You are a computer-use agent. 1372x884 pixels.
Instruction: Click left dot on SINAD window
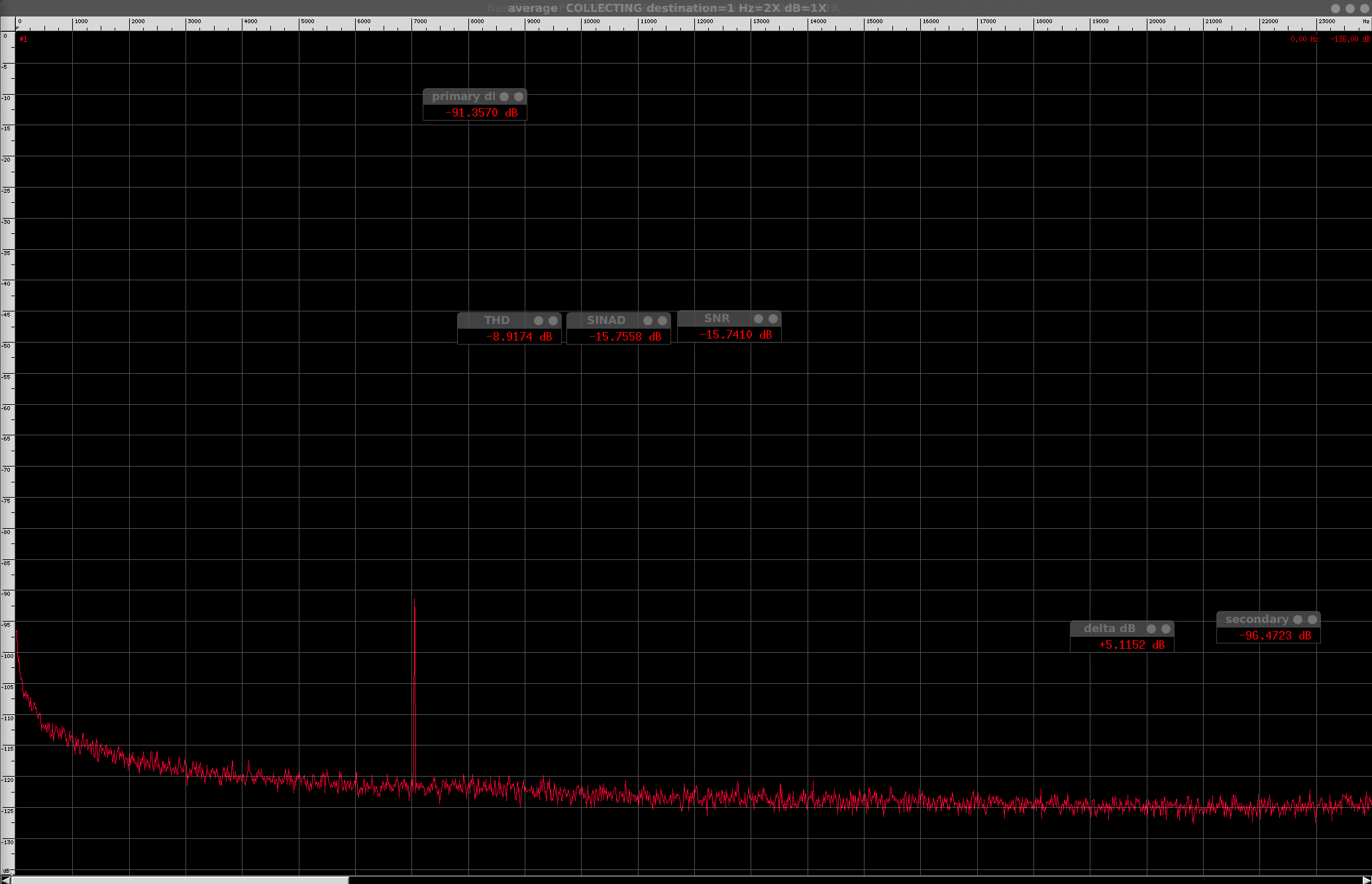[648, 321]
